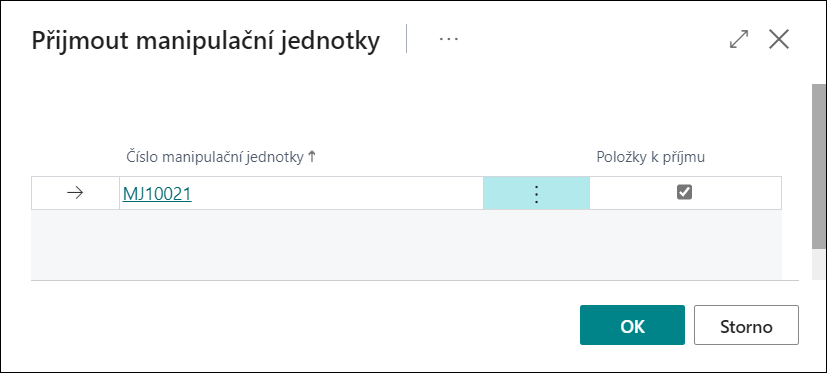This screenshot has height=373, width=827.
Task: Select the blank part of the MJ10021 cell
Action: coord(338,194)
